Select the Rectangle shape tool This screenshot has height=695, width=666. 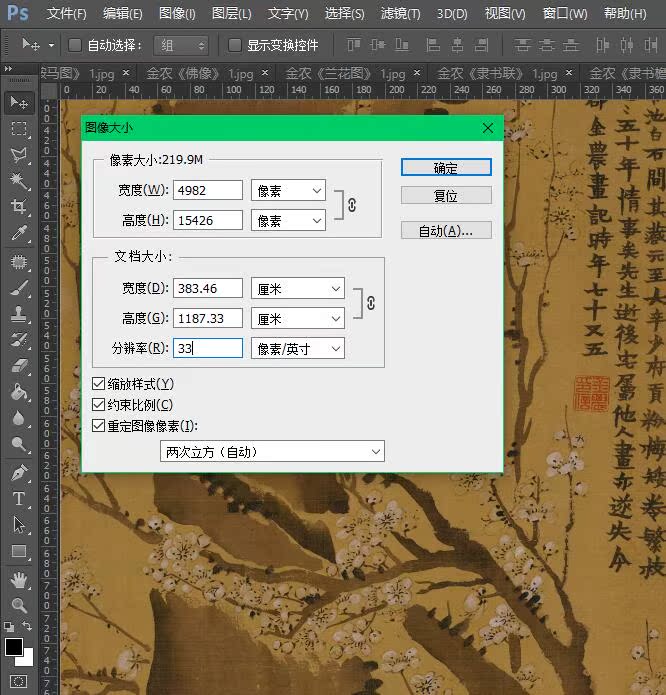pos(19,551)
